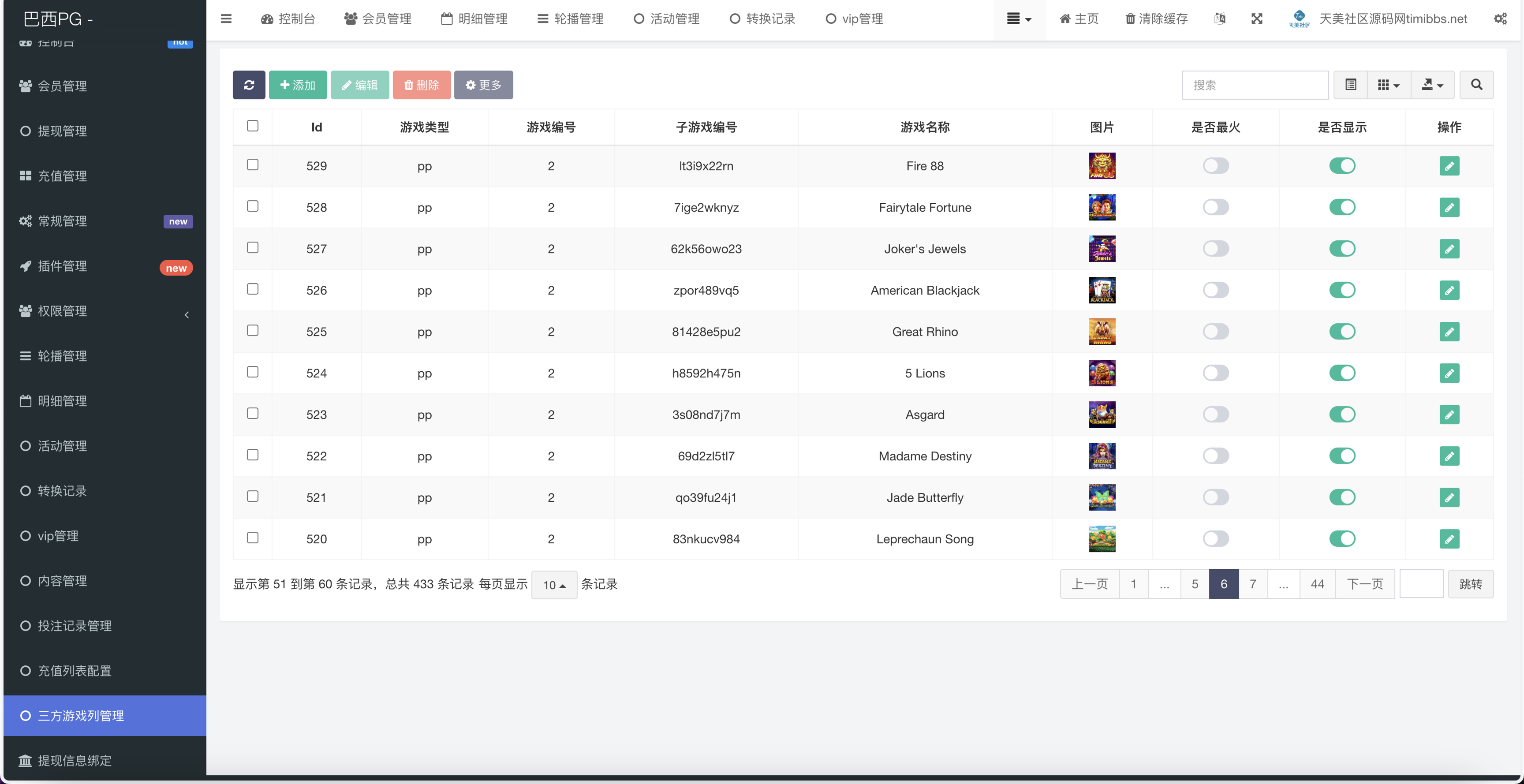Open 充值管理 in the sidebar

[62, 176]
